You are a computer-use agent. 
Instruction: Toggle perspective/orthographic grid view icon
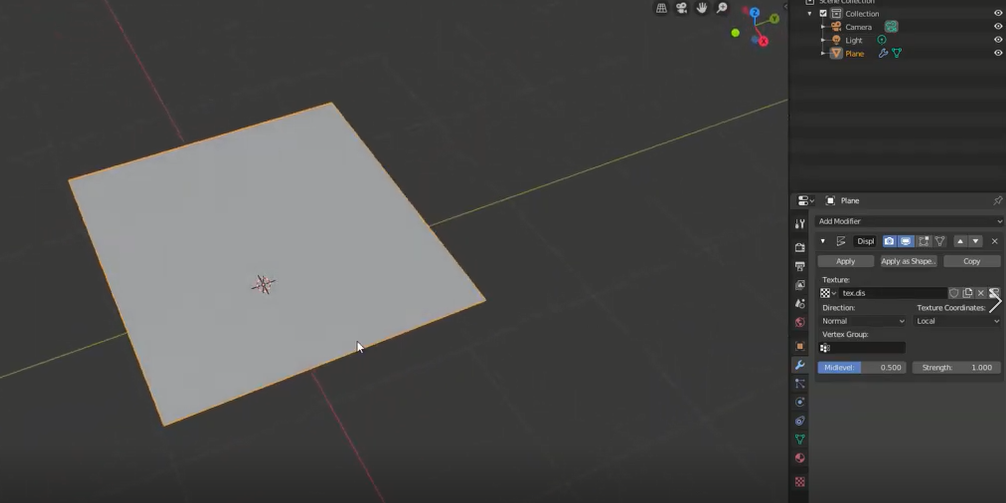point(661,8)
